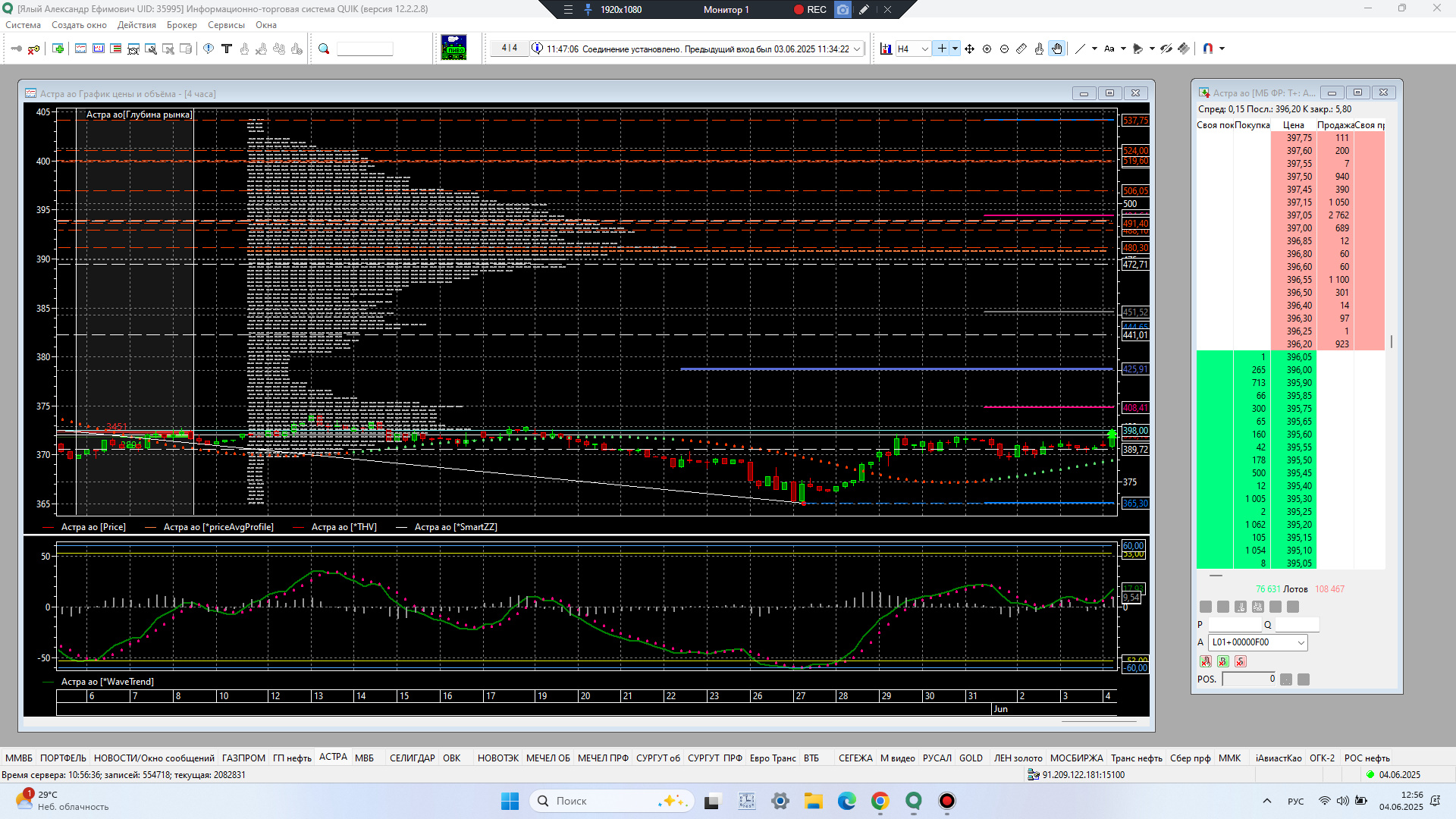This screenshot has width=1456, height=819.
Task: Toggle the hand pan mode
Action: tap(1057, 49)
